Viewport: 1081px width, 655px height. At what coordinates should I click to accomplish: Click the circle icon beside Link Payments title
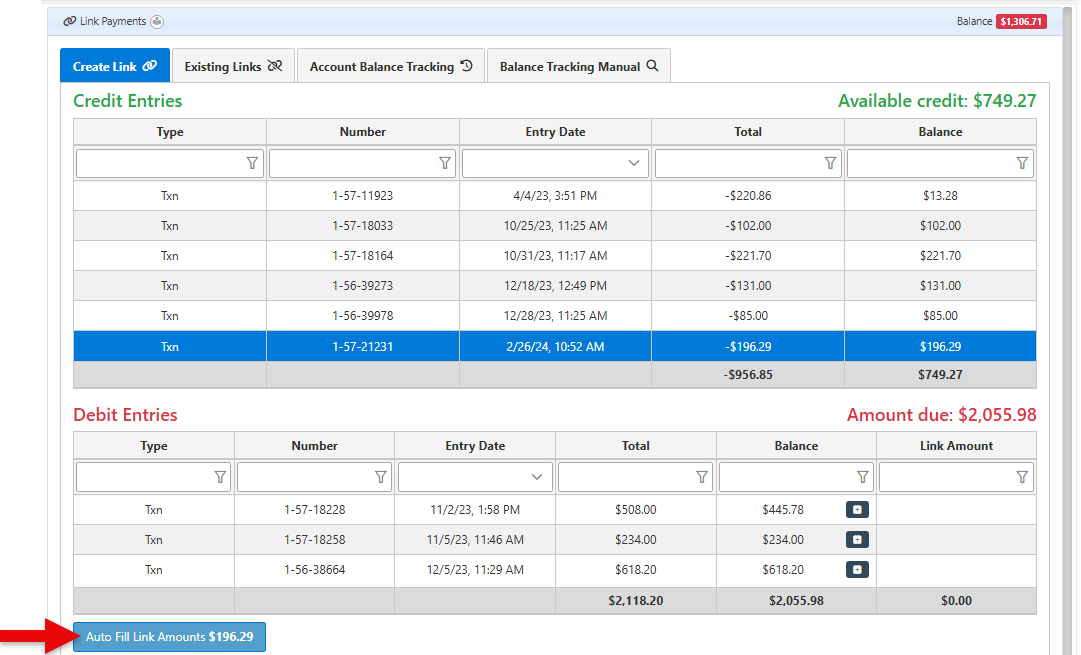tap(157, 21)
